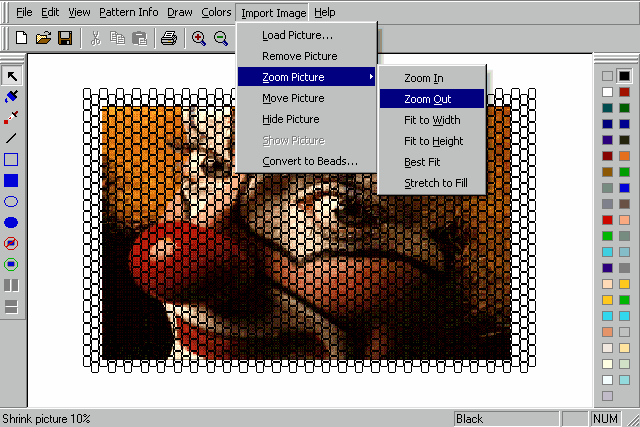Viewport: 640px width, 427px height.
Task: Open the File menu
Action: coord(24,13)
